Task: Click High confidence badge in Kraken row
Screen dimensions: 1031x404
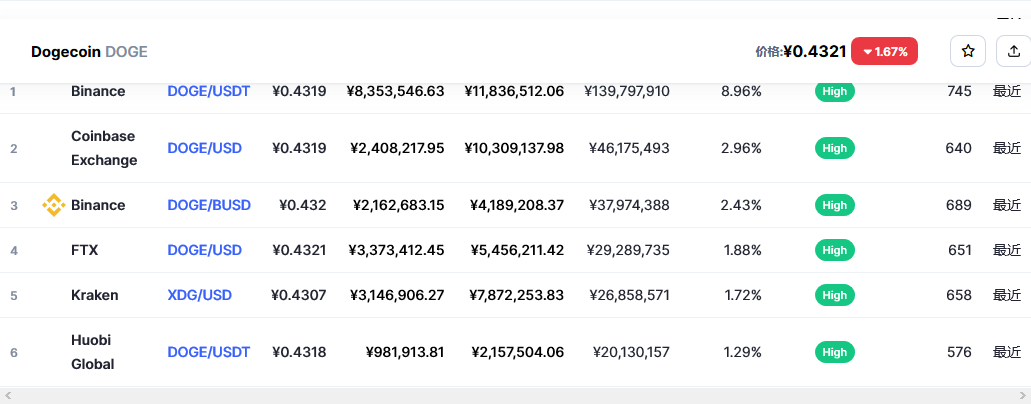Action: click(834, 295)
